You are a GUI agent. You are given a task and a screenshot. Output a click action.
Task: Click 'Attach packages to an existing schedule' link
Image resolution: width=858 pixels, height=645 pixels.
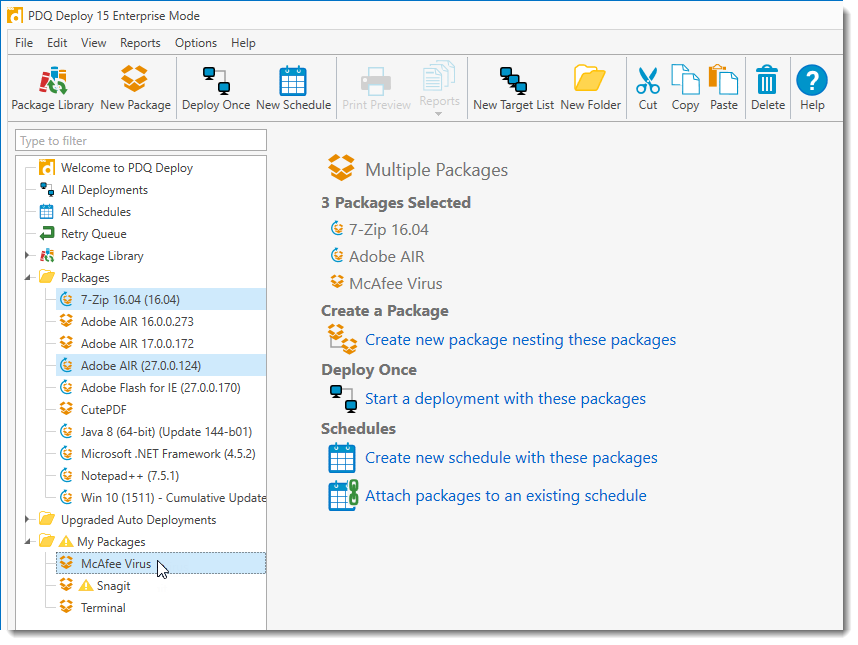tap(506, 496)
